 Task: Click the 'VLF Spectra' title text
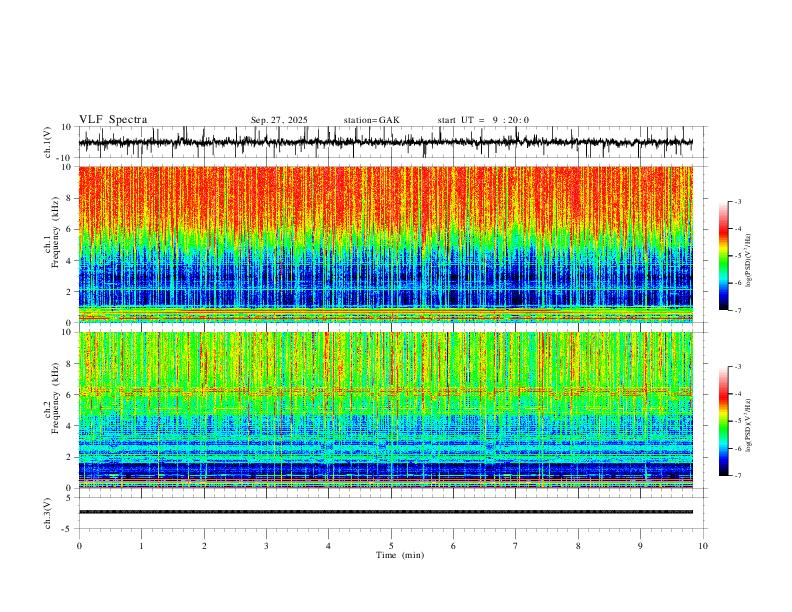point(113,120)
